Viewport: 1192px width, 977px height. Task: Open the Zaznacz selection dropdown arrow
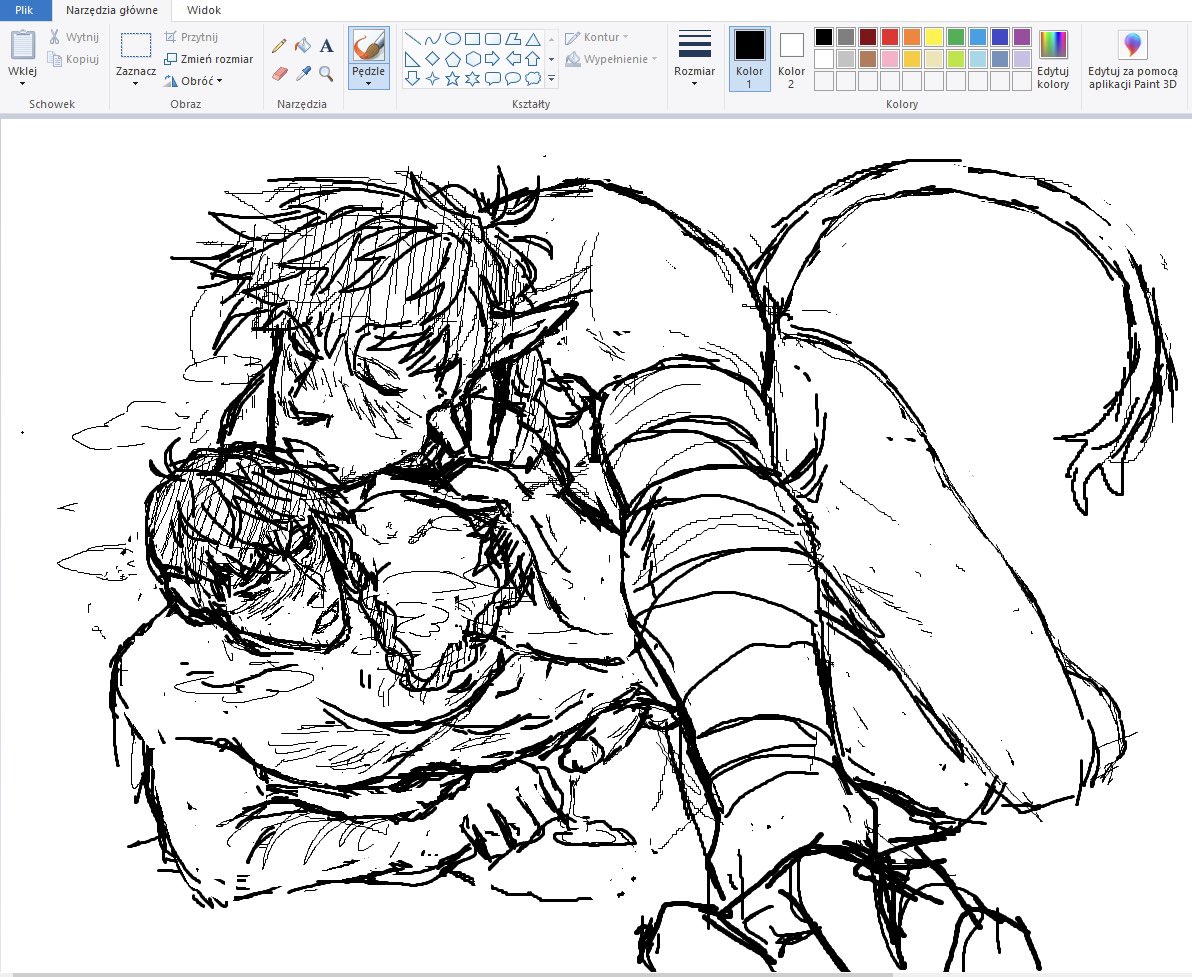point(136,84)
